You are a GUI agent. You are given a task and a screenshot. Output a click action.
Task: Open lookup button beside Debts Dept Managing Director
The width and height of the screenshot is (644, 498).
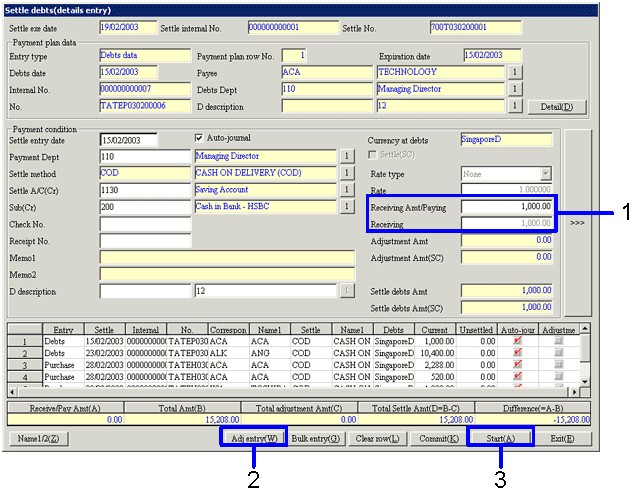point(515,89)
